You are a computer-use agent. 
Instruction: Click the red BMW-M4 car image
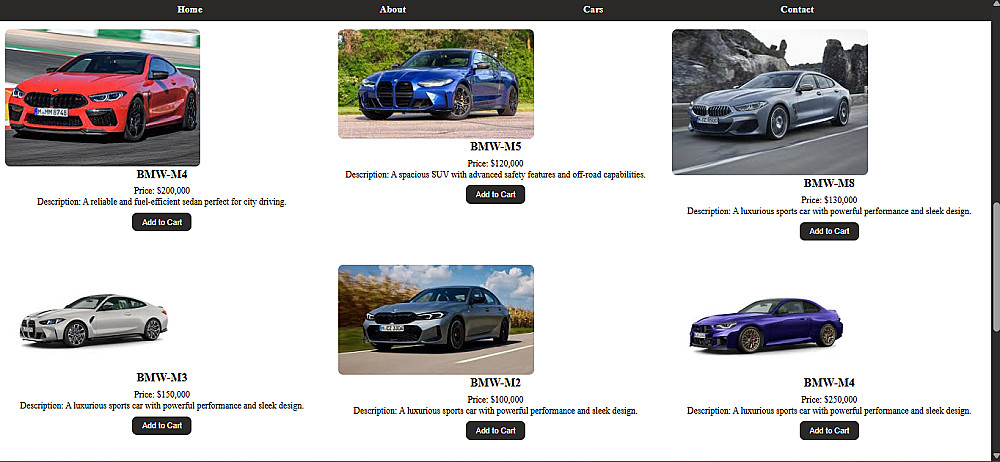(103, 98)
